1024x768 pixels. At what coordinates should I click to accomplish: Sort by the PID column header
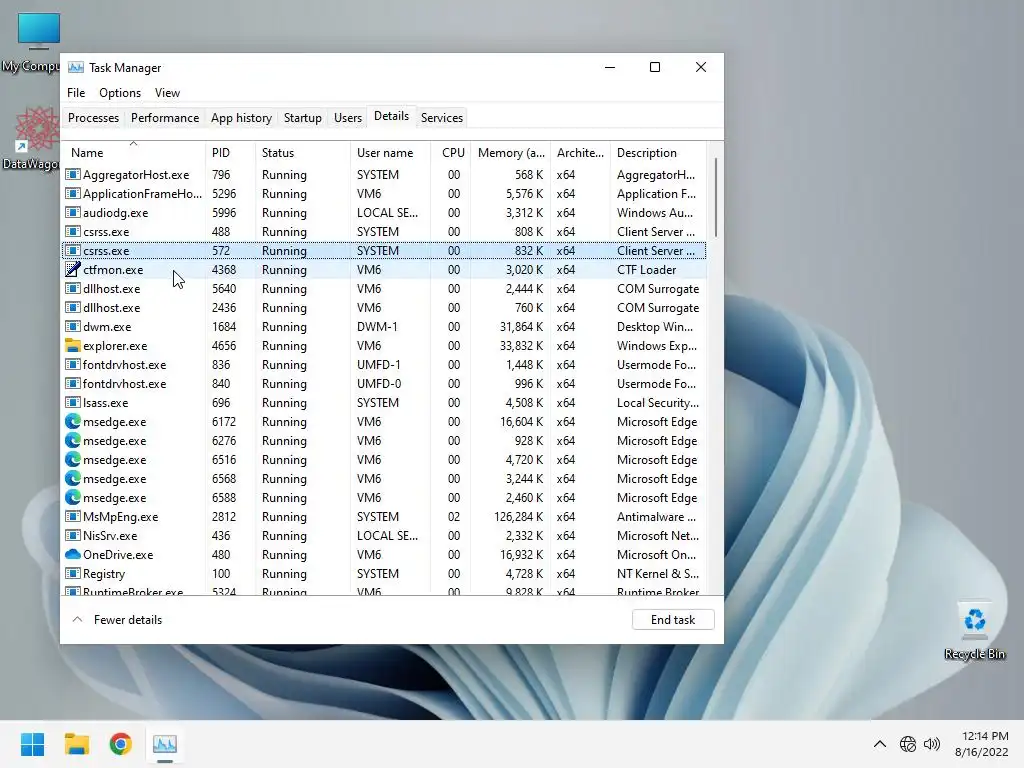tap(230, 153)
